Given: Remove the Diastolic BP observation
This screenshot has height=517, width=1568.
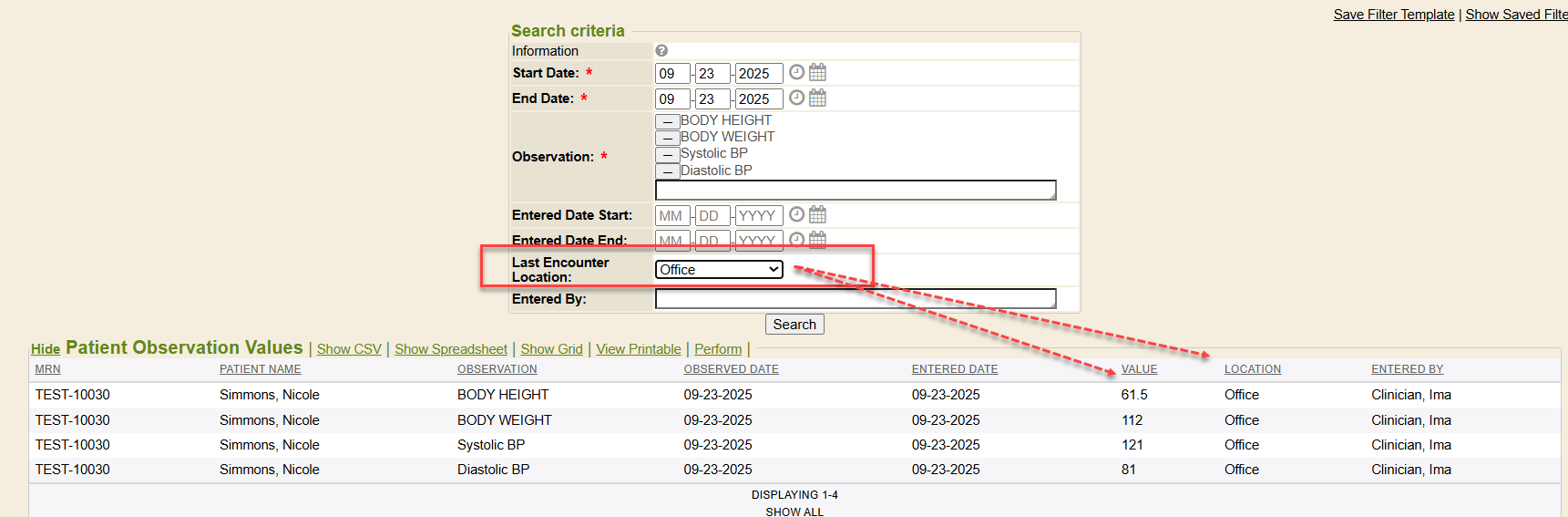Looking at the screenshot, I should pos(667,171).
